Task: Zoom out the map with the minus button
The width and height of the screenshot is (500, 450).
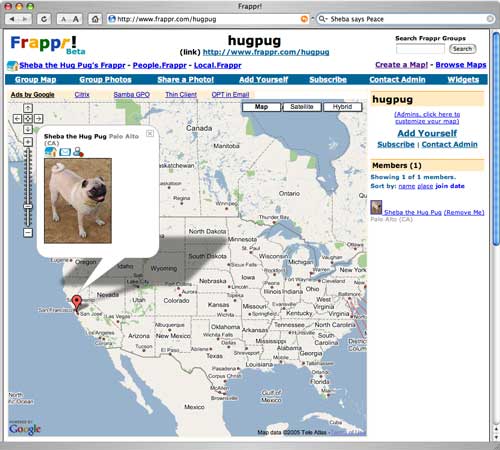Action: [28, 232]
